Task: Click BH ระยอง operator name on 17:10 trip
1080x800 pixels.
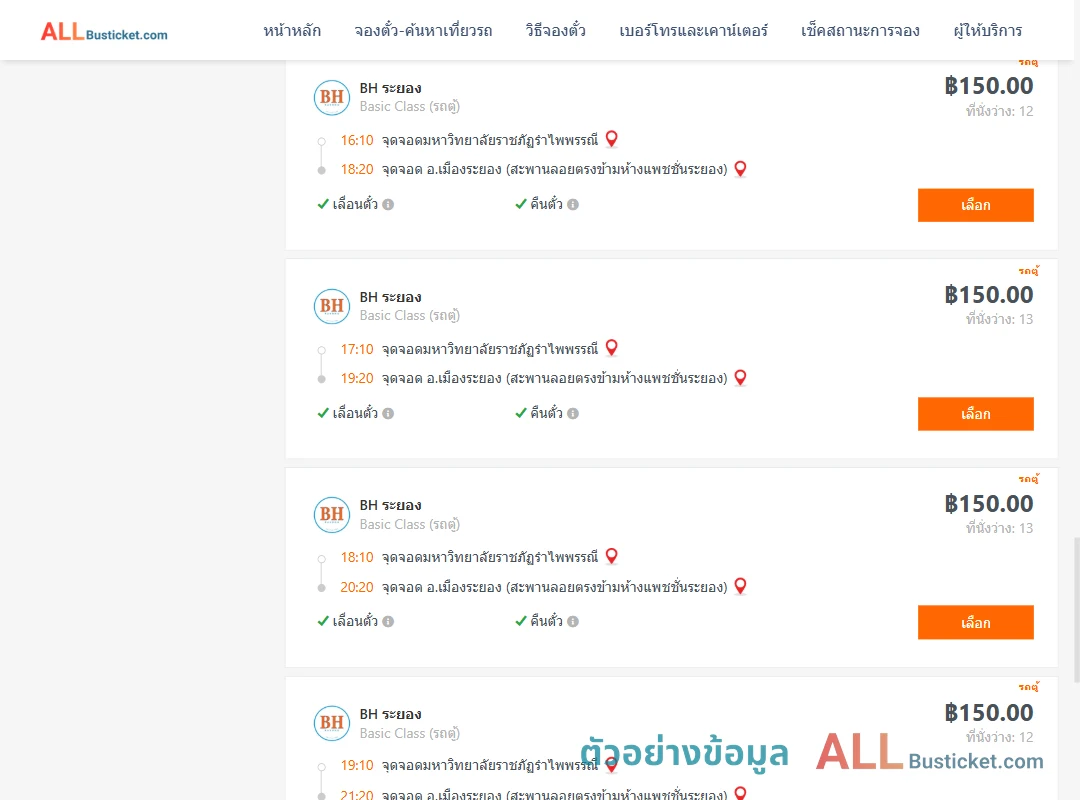Action: tap(390, 297)
